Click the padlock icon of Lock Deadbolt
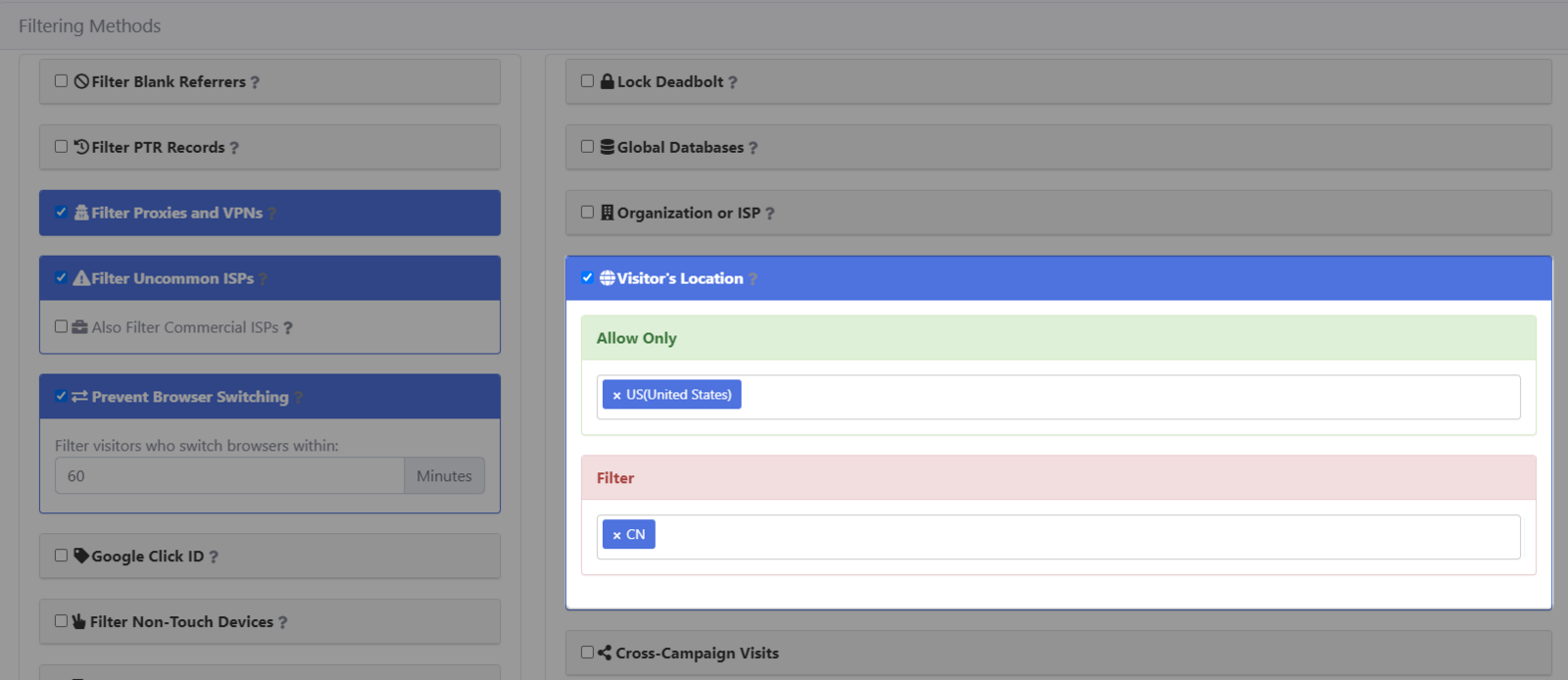Viewport: 1568px width, 680px height. click(x=608, y=81)
